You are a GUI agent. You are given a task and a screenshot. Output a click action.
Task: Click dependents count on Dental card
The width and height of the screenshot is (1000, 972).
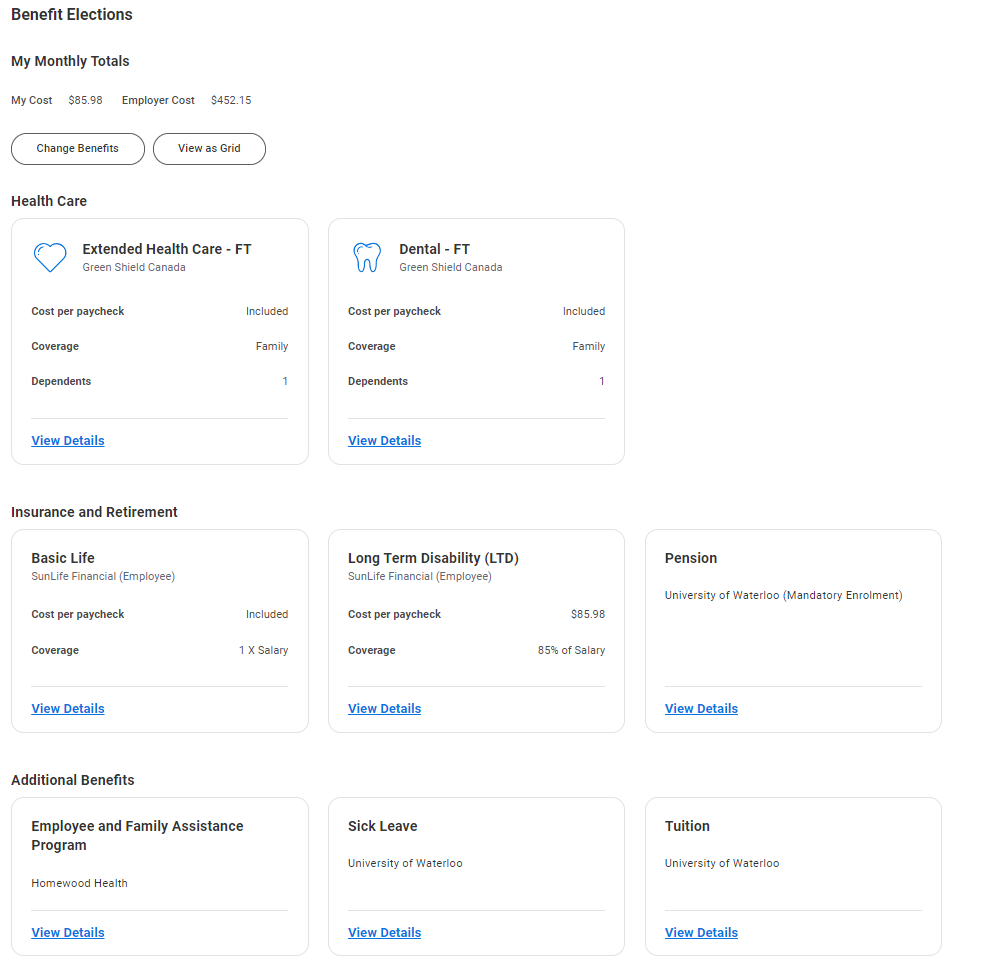point(602,382)
